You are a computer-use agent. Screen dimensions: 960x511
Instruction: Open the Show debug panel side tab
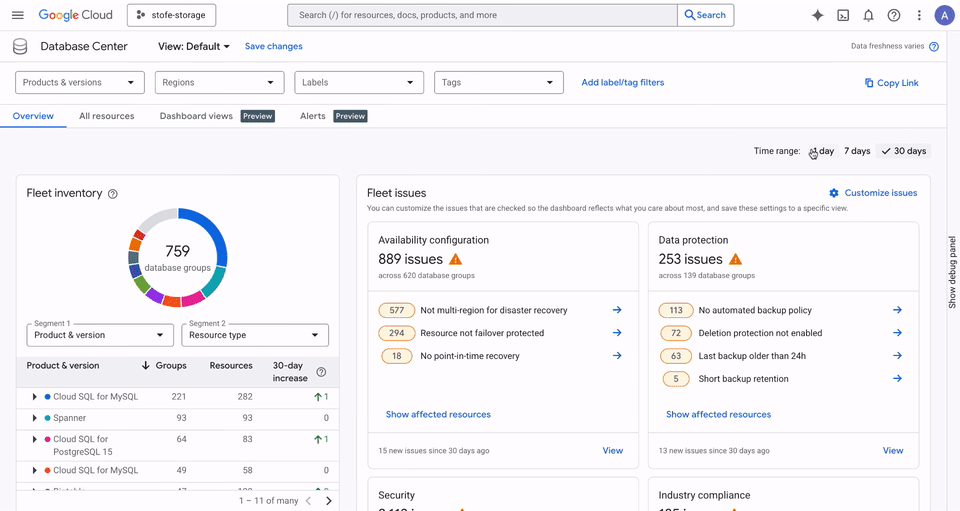[952, 272]
